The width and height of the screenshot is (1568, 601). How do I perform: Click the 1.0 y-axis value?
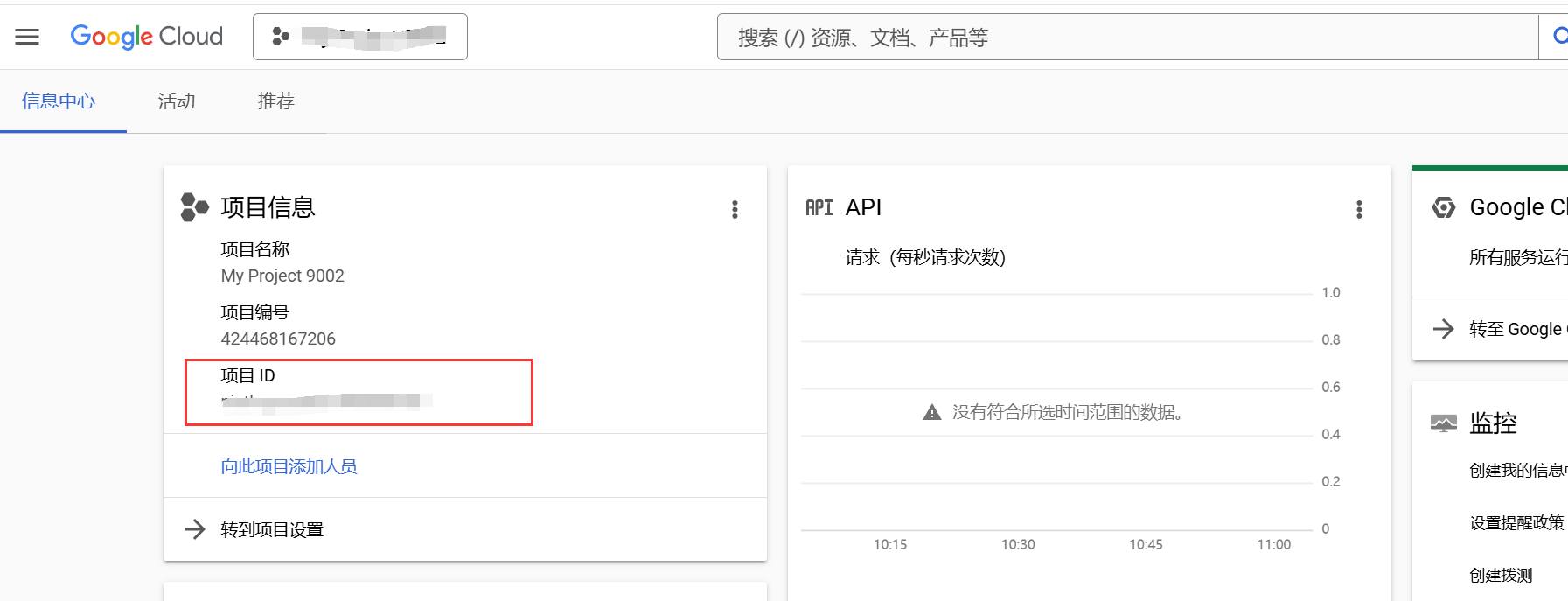click(1331, 292)
